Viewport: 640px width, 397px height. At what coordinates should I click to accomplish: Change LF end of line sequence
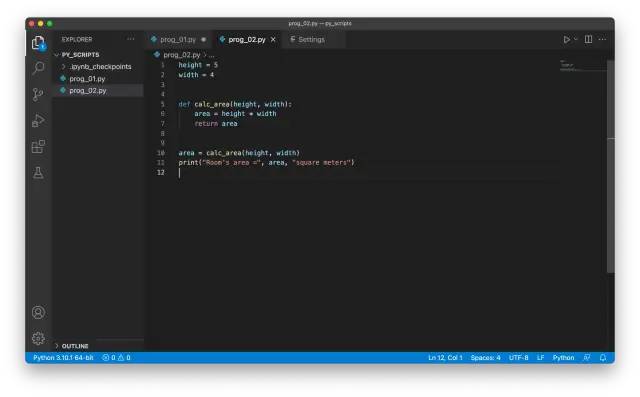point(540,358)
